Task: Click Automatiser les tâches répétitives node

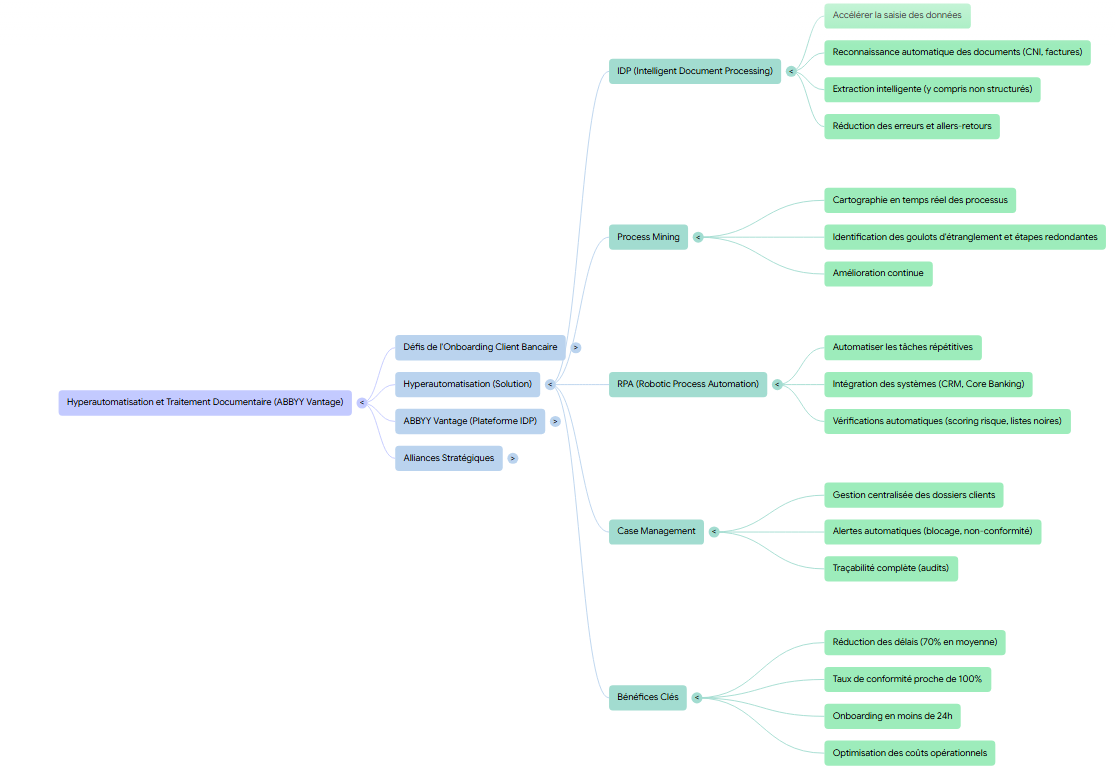Action: point(902,347)
